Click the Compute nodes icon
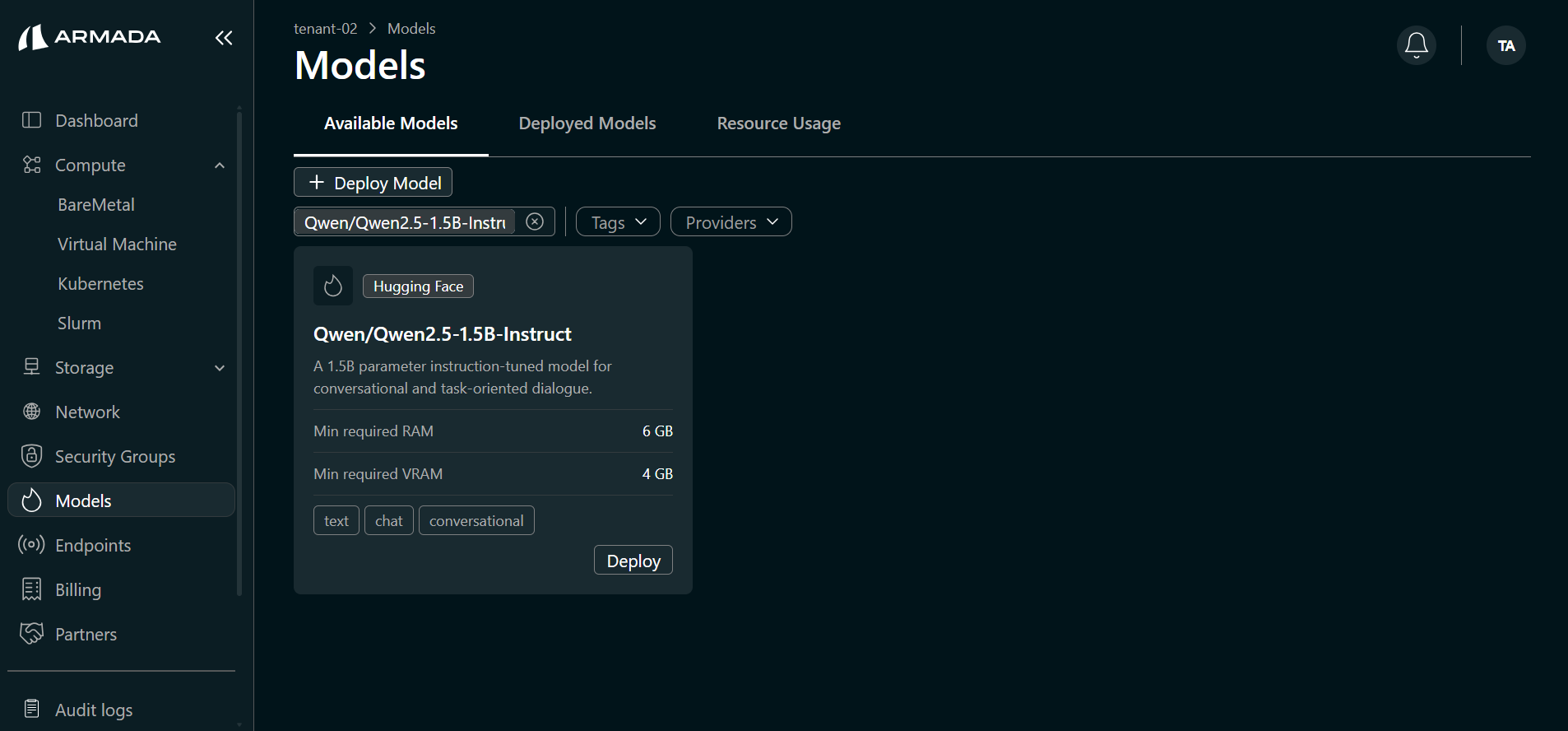The image size is (1568, 731). click(31, 165)
